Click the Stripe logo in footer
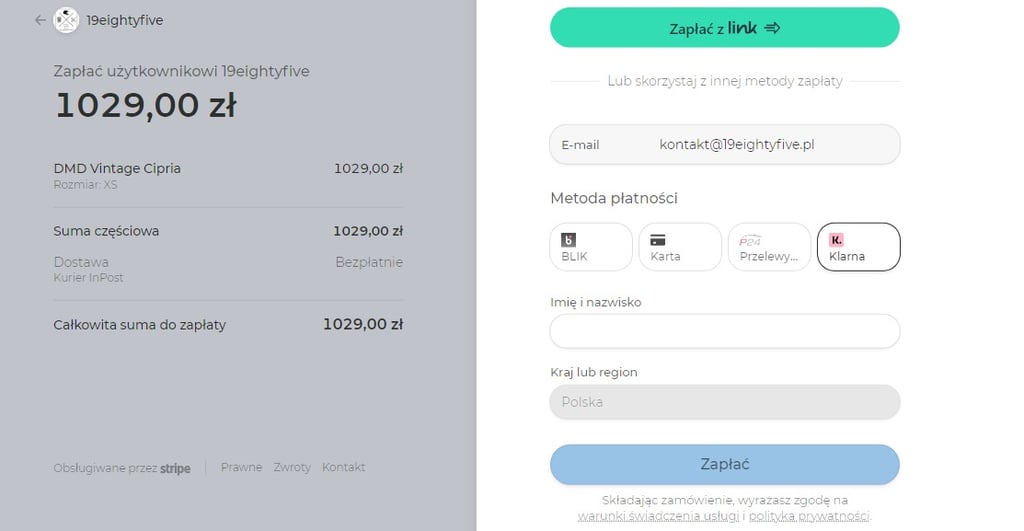Screen dimensions: 1024x531 (175, 468)
